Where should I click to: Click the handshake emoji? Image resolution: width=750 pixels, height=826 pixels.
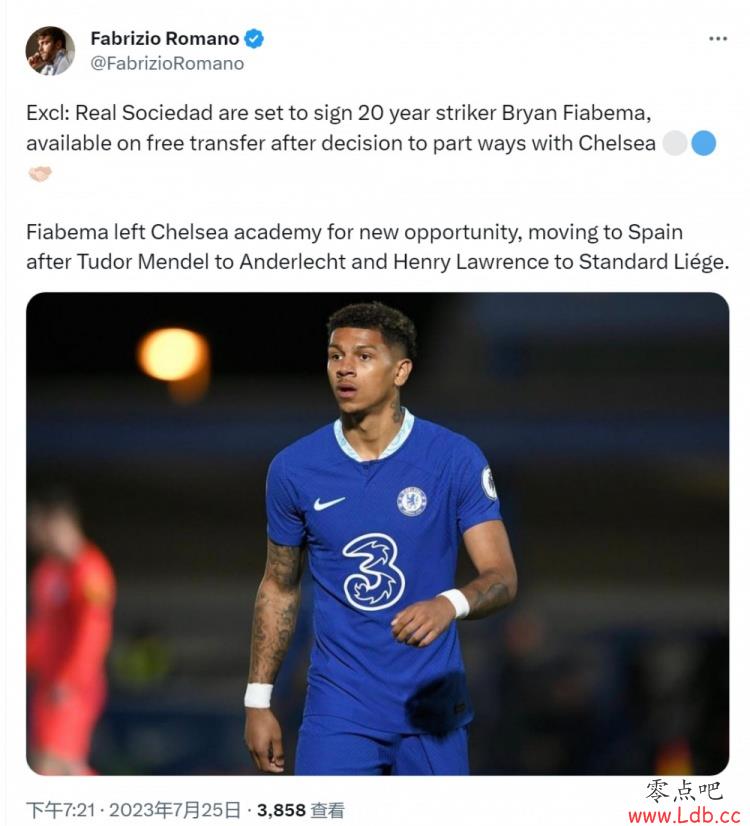pyautogui.click(x=40, y=173)
